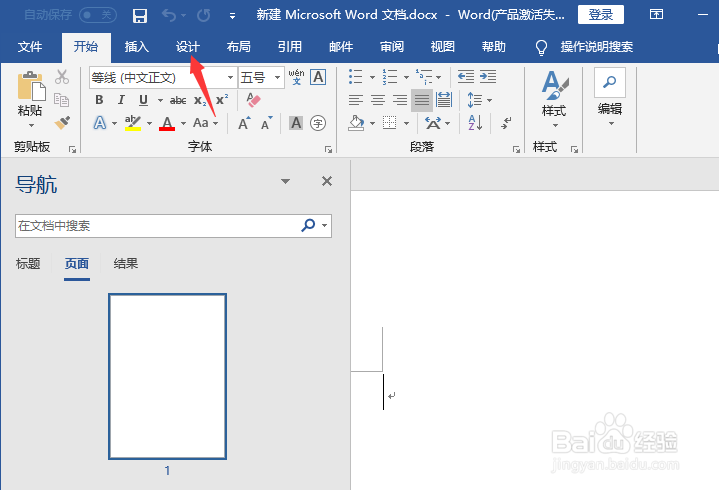This screenshot has height=490, width=719.
Task: Open the Clipboard pane launcher
Action: tap(72, 149)
